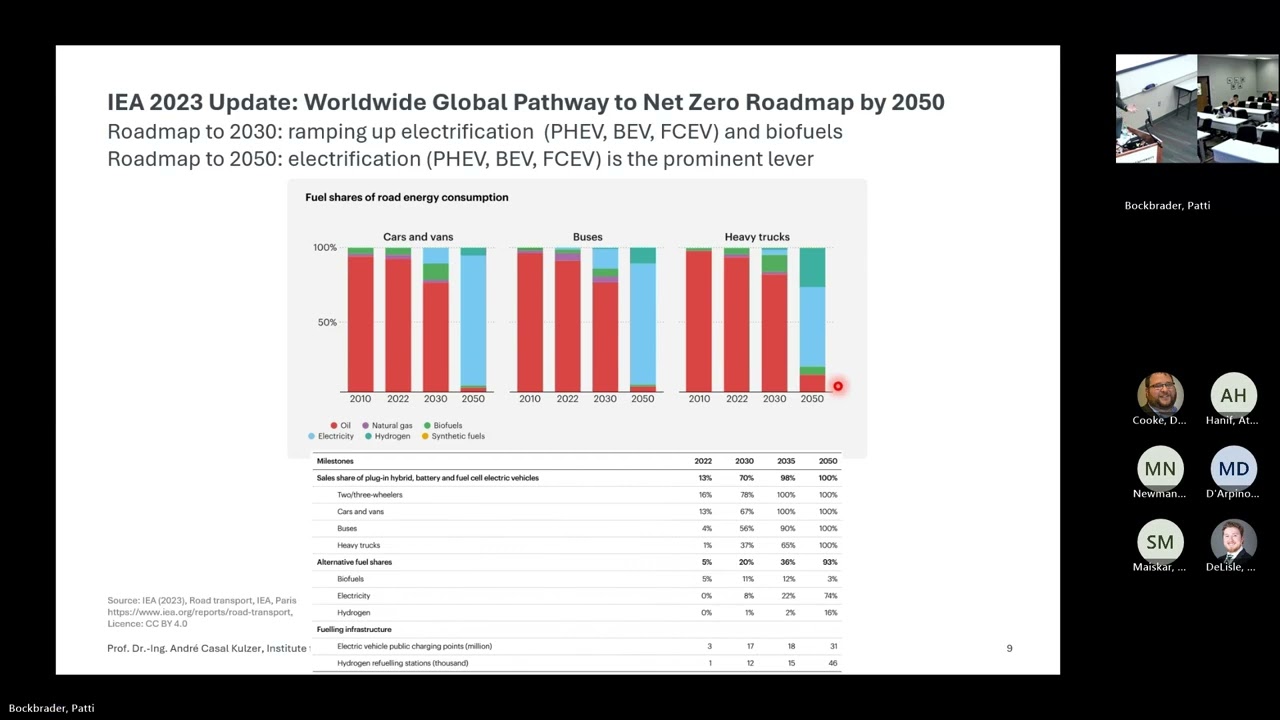Select the MN avatar for Newman
Image resolution: width=1280 pixels, height=720 pixels.
click(x=1160, y=468)
